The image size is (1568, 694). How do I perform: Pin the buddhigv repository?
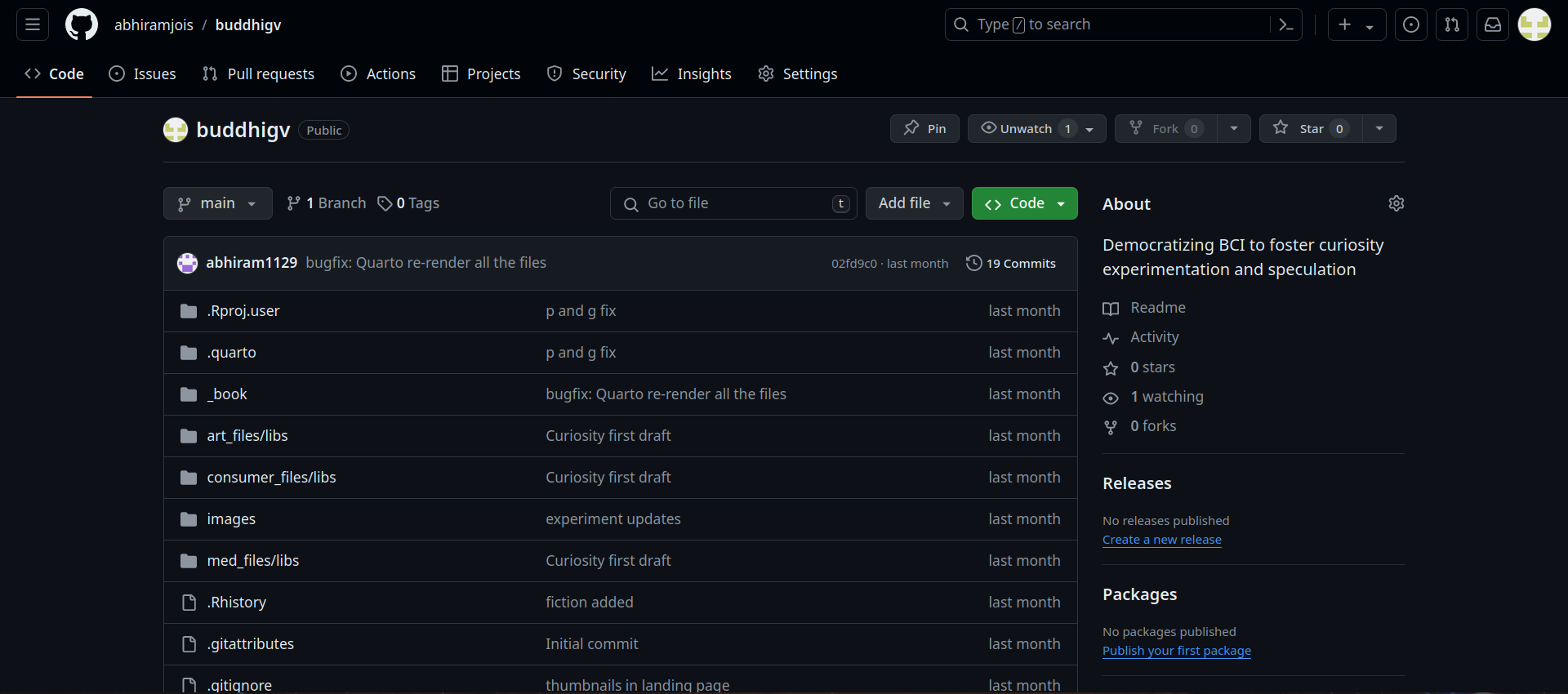924,129
